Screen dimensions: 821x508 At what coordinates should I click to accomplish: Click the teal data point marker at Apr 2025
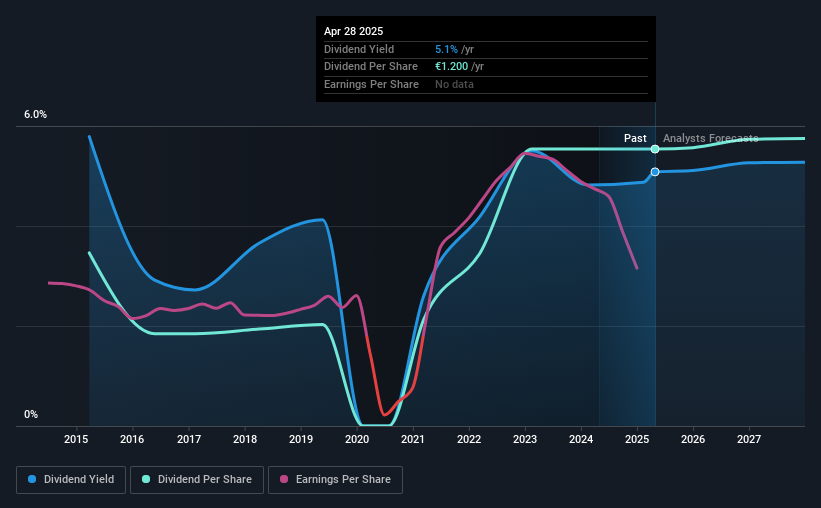click(x=655, y=149)
